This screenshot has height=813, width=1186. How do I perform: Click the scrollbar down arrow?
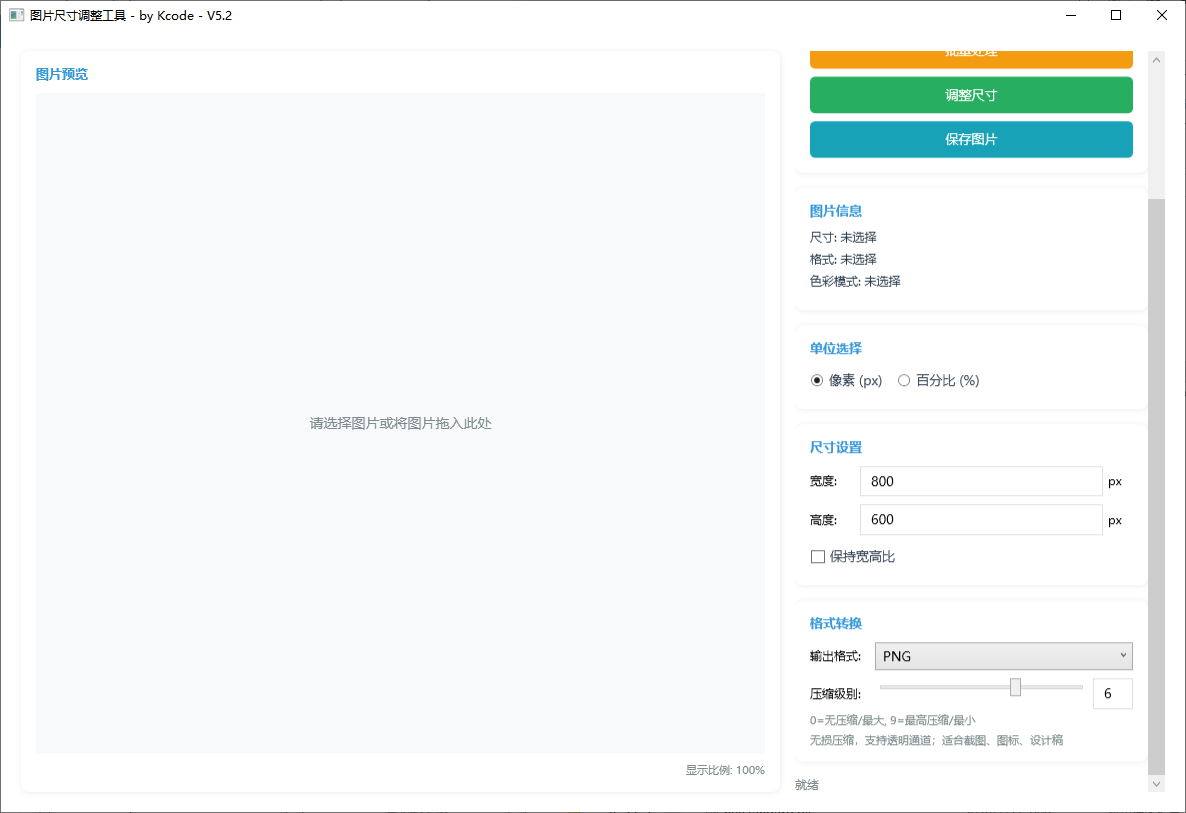tap(1156, 783)
